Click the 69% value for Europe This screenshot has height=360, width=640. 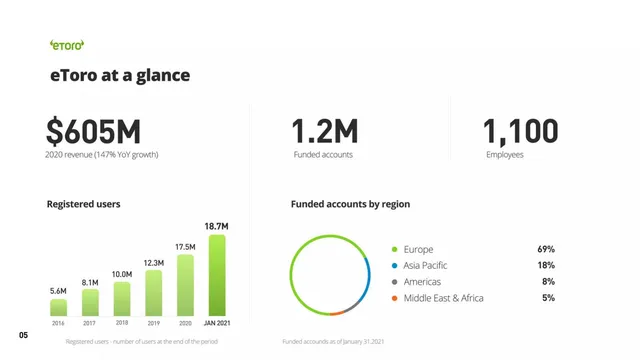tap(546, 249)
